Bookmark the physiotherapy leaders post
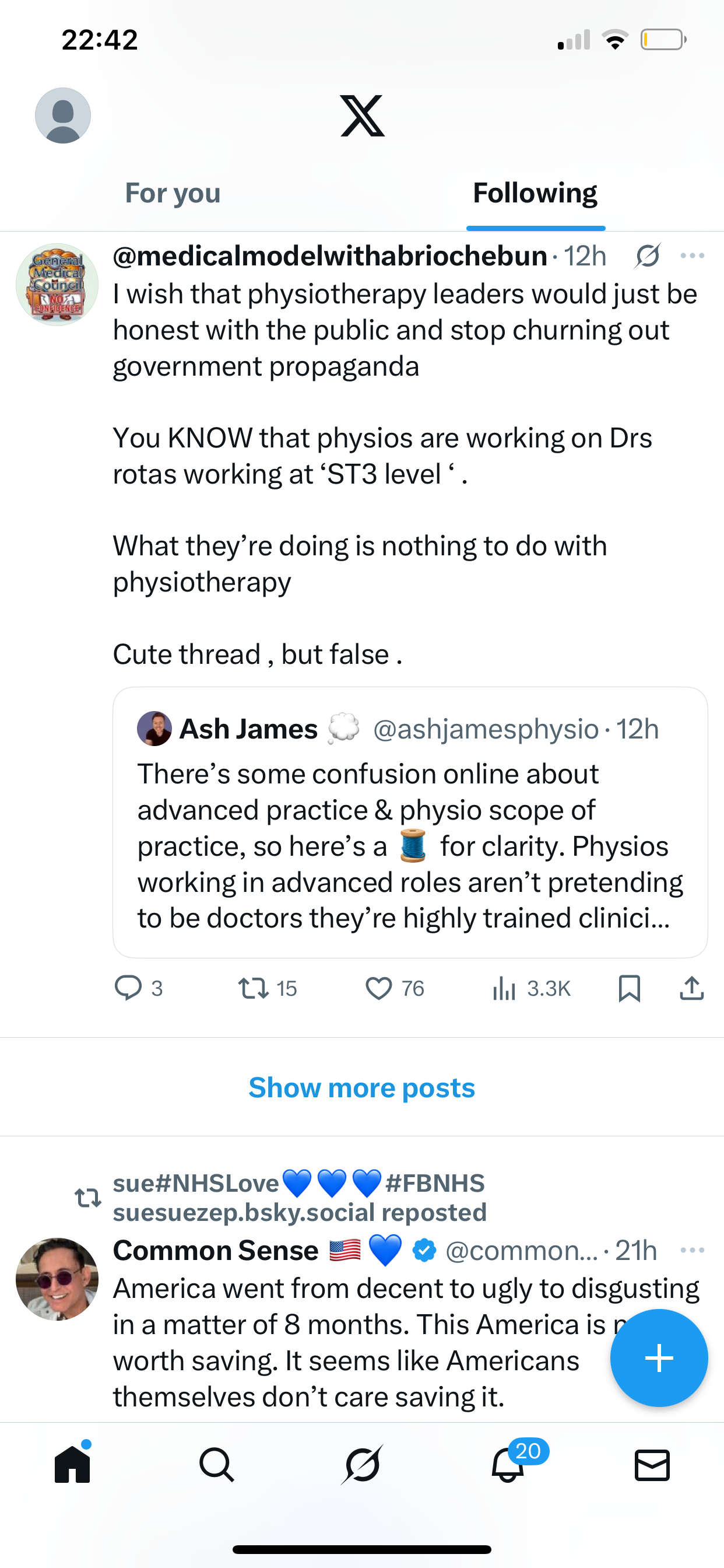This screenshot has width=724, height=1568. click(x=629, y=988)
